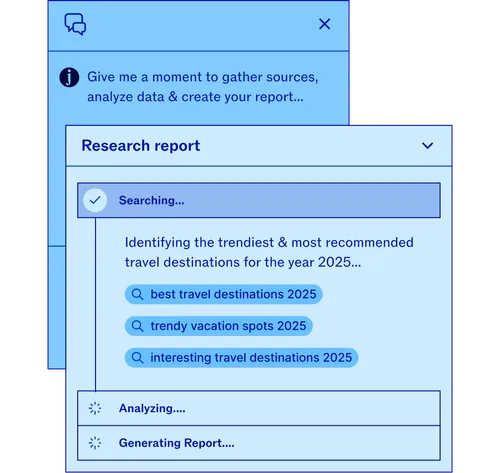Open "interesting travel destinations 2025" query chip

(x=241, y=358)
